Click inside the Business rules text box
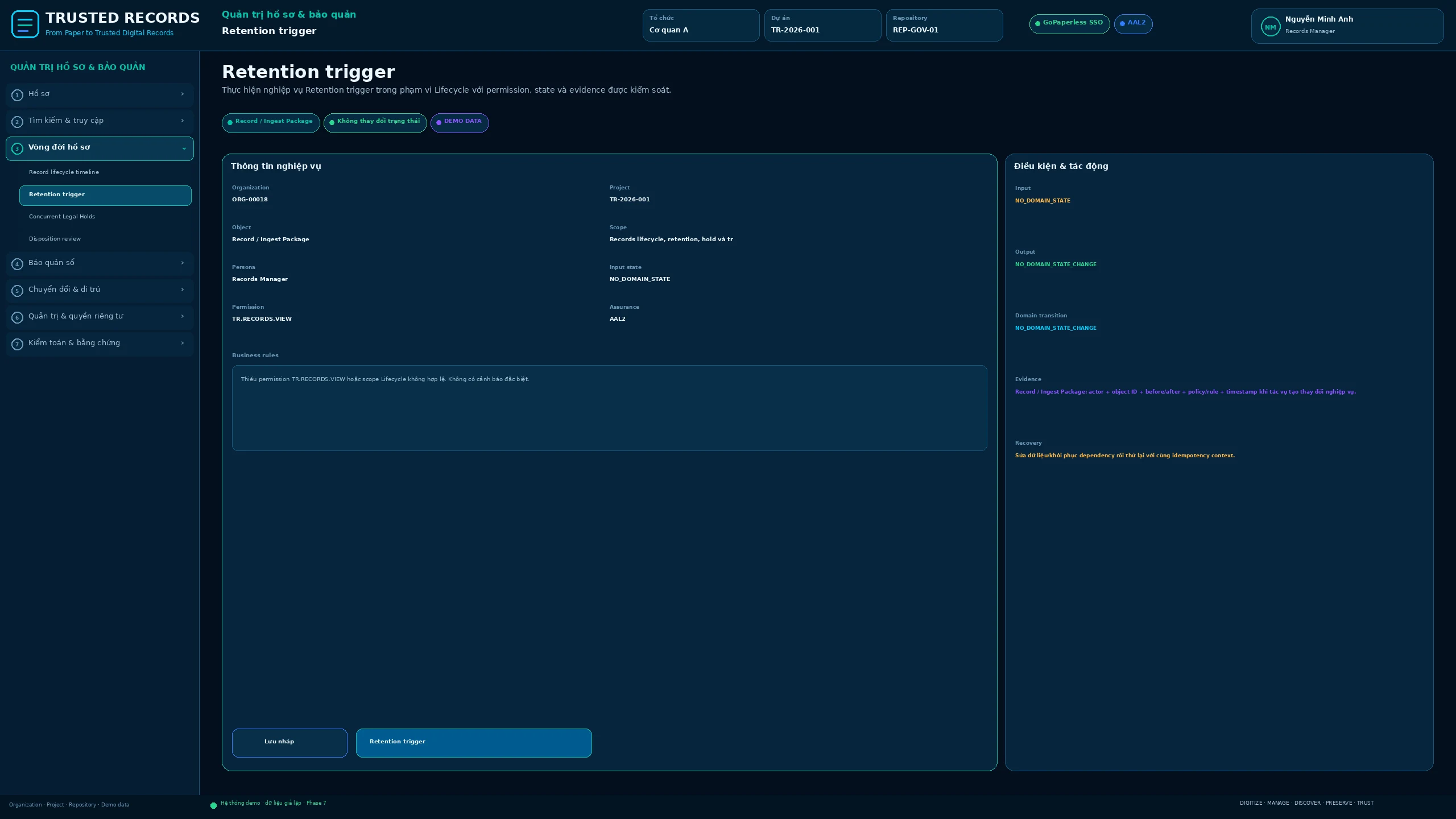Viewport: 1456px width, 819px height. pyautogui.click(x=609, y=408)
